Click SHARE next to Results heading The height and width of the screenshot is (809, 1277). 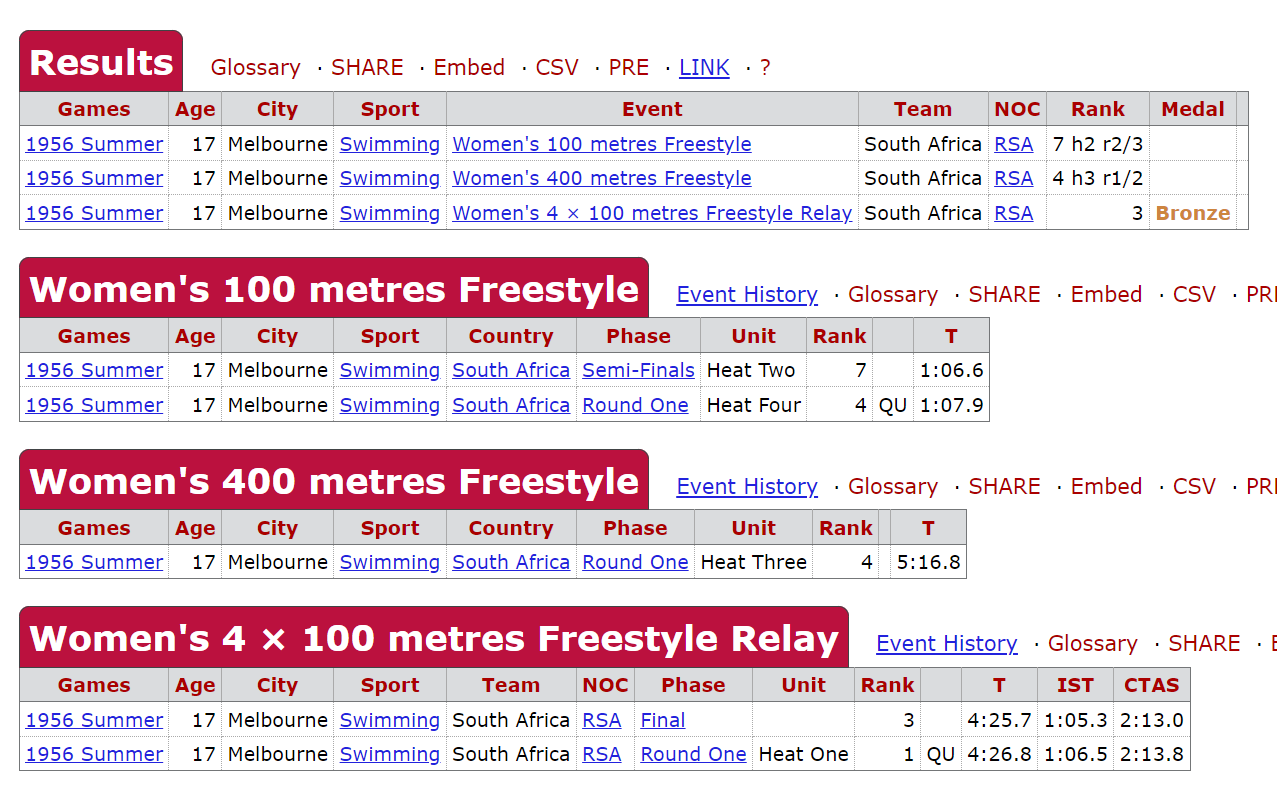click(367, 68)
